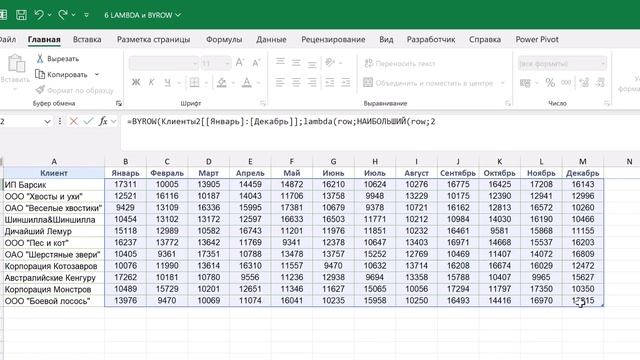Center text horizontally icon
This screenshot has width=640, height=360.
[x=296, y=82]
